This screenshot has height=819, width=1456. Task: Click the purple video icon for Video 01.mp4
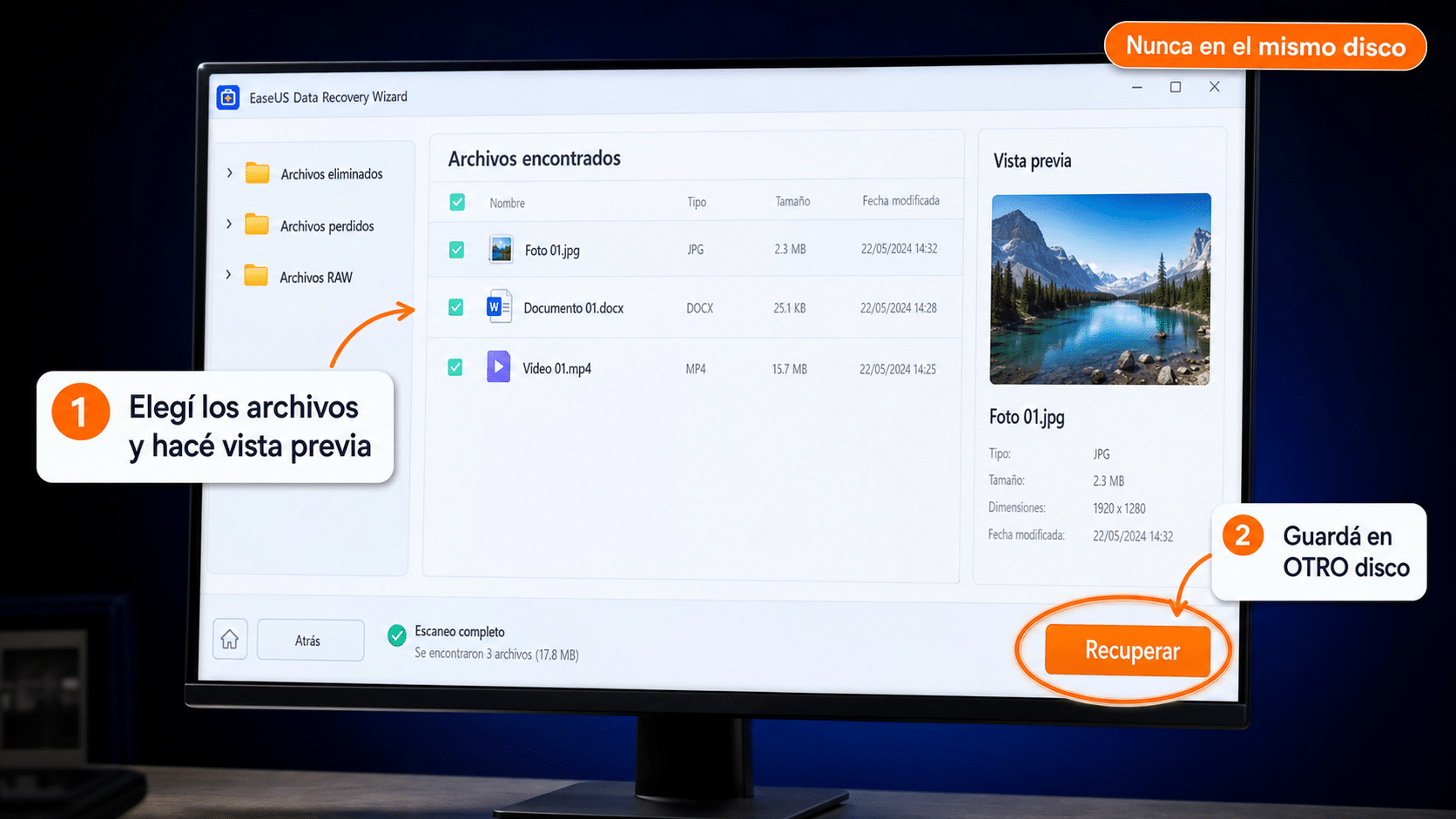click(498, 366)
